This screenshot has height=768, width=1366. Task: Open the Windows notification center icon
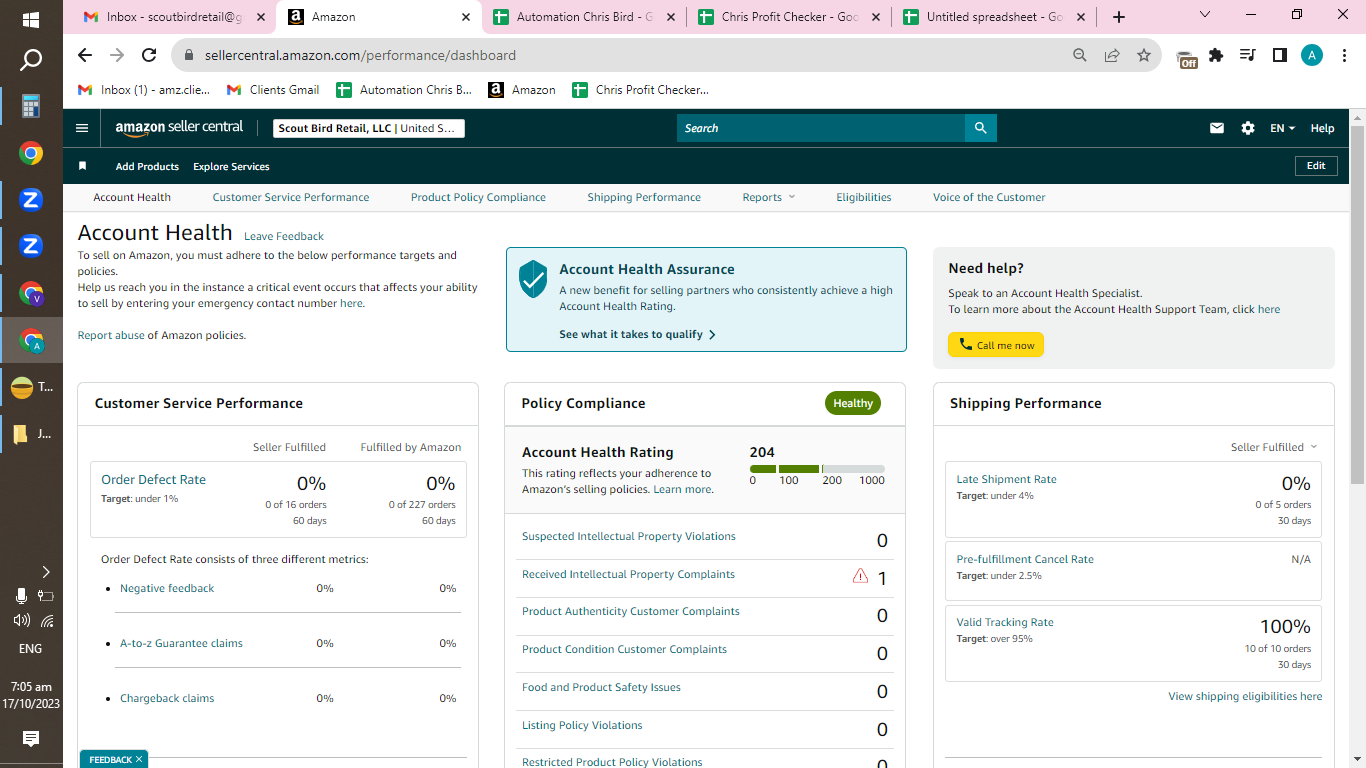pyautogui.click(x=31, y=739)
